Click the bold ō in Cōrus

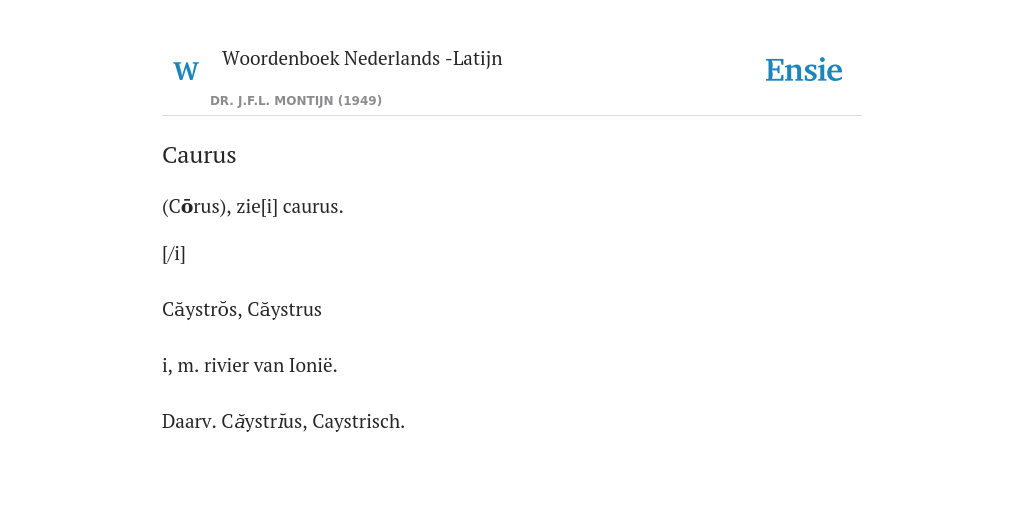pos(187,207)
